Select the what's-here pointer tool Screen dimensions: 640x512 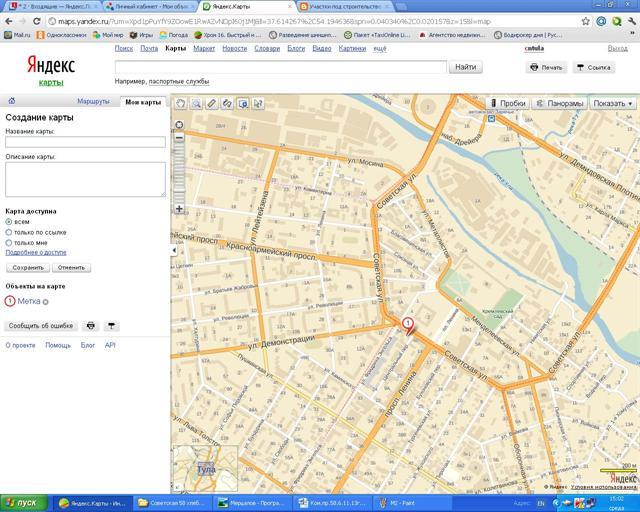click(258, 104)
